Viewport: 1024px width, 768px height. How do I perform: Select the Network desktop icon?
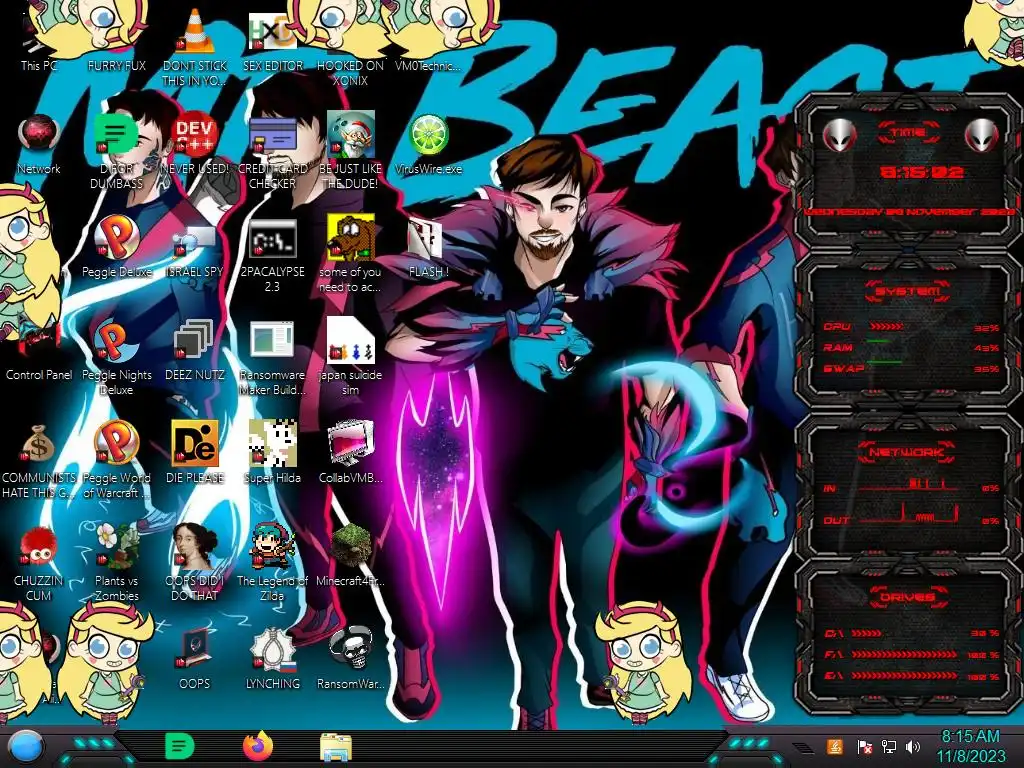[39, 144]
